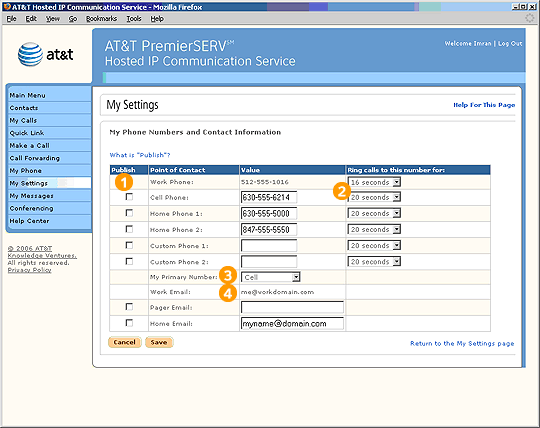
Task: Click the empty Custom Phone 1 field
Action: [269, 246]
